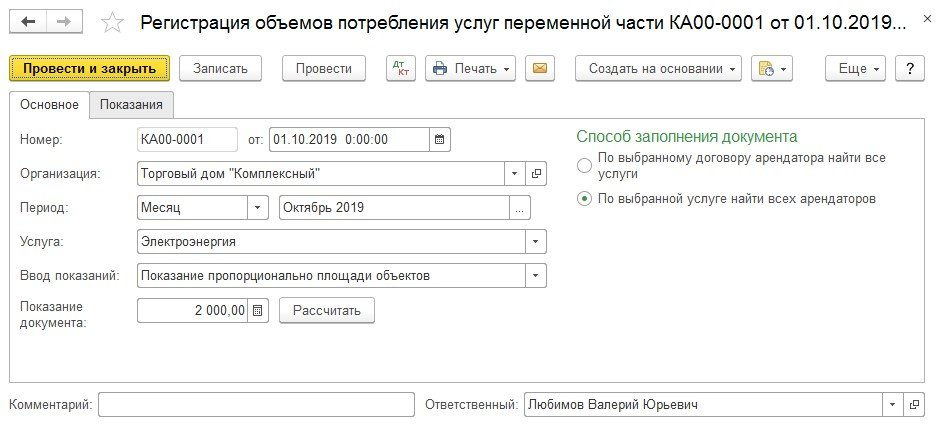This screenshot has width=938, height=424.
Task: Click the envelope email icon
Action: click(540, 68)
